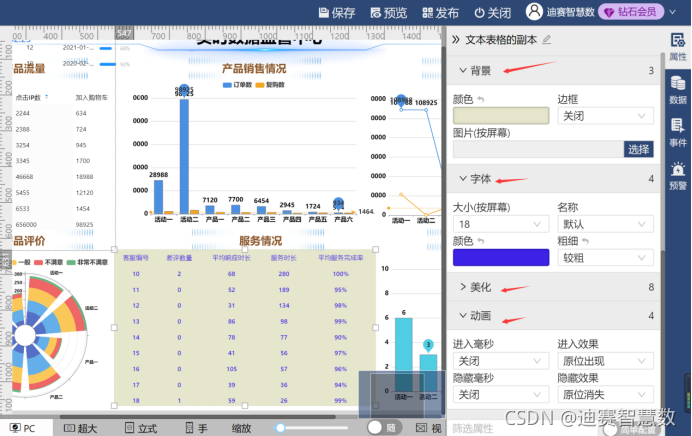Open the 事件 events sidebar tab
692x436 pixels.
[x=678, y=133]
